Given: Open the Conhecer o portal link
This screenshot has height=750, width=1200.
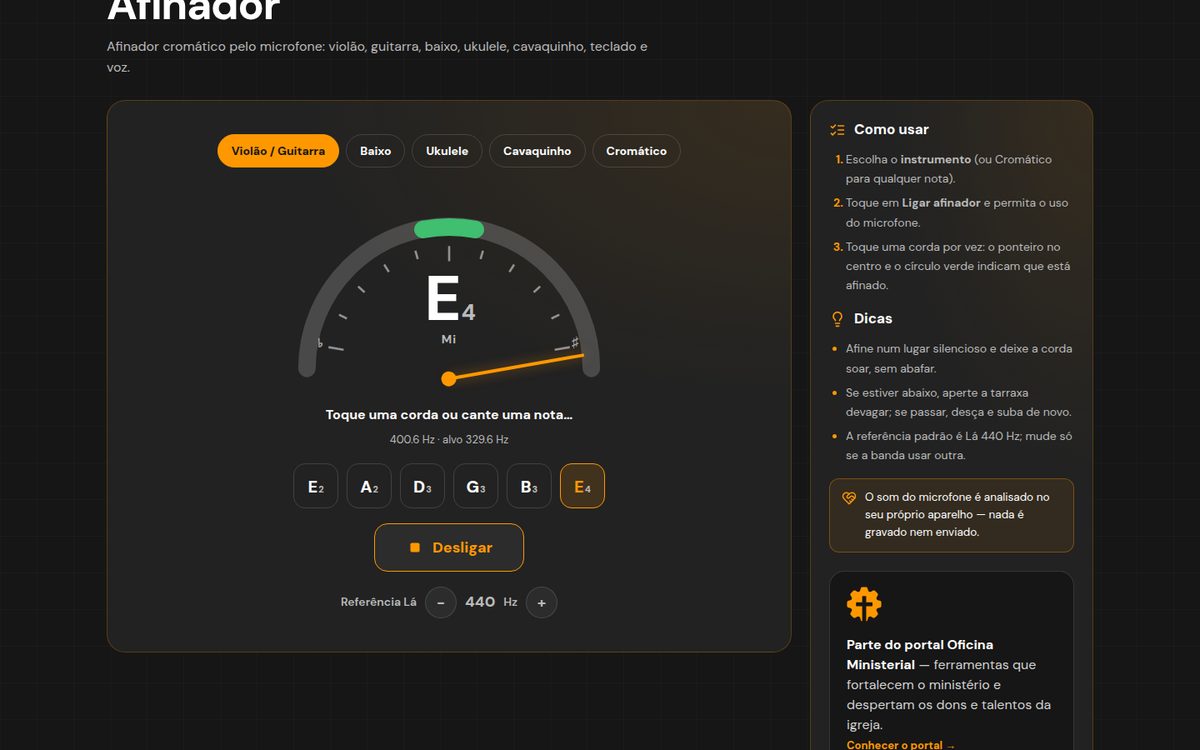Looking at the screenshot, I should click(x=901, y=745).
